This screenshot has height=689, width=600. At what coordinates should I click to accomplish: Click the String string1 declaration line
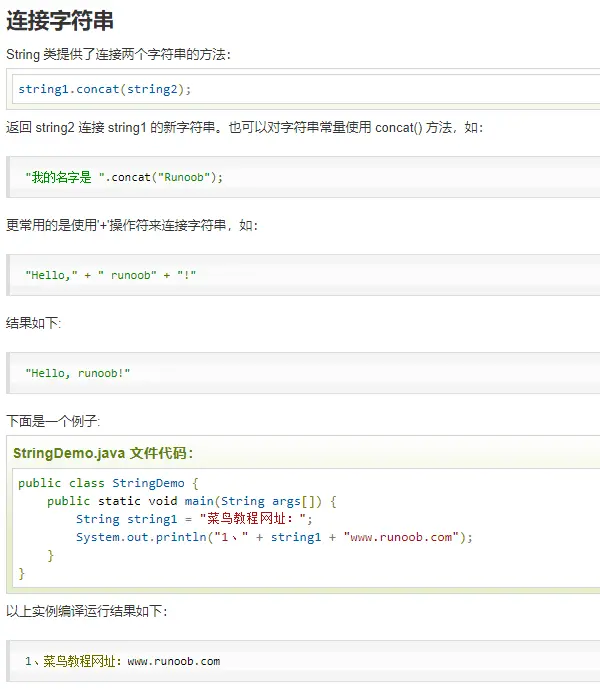194,519
